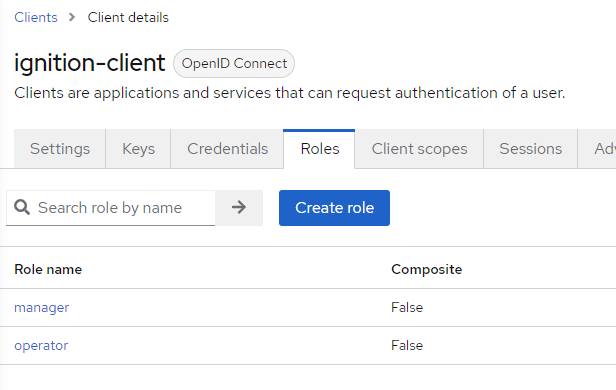Click the search magnifier icon
Screen dimensions: 616x390
coord(22,207)
